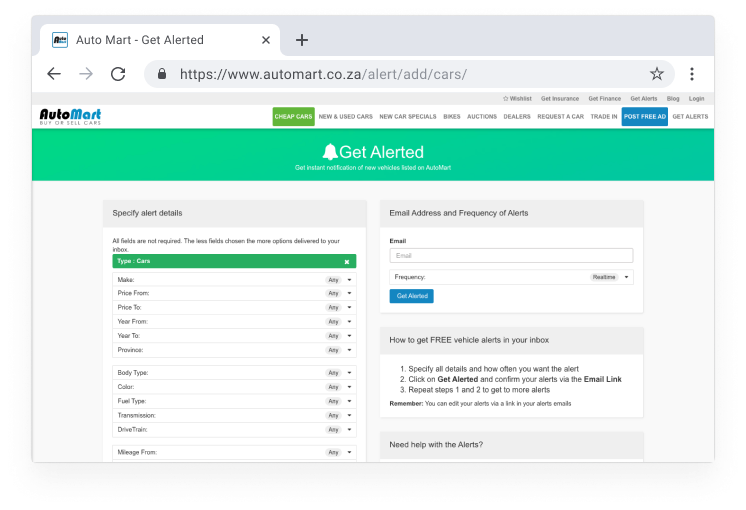Open a new tab with the plus icon

[302, 40]
